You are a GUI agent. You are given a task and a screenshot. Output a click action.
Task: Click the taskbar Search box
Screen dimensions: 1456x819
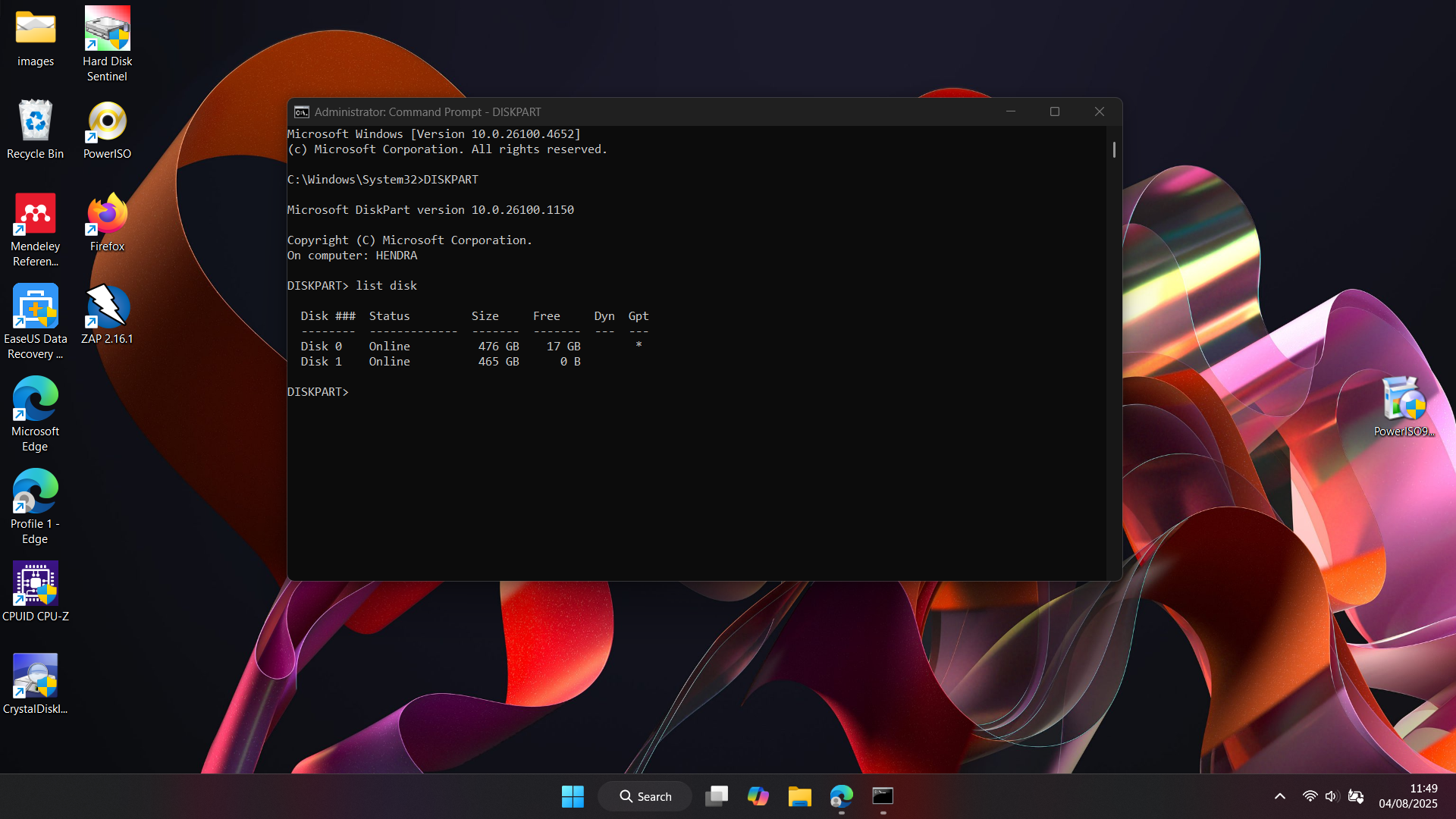pyautogui.click(x=645, y=796)
